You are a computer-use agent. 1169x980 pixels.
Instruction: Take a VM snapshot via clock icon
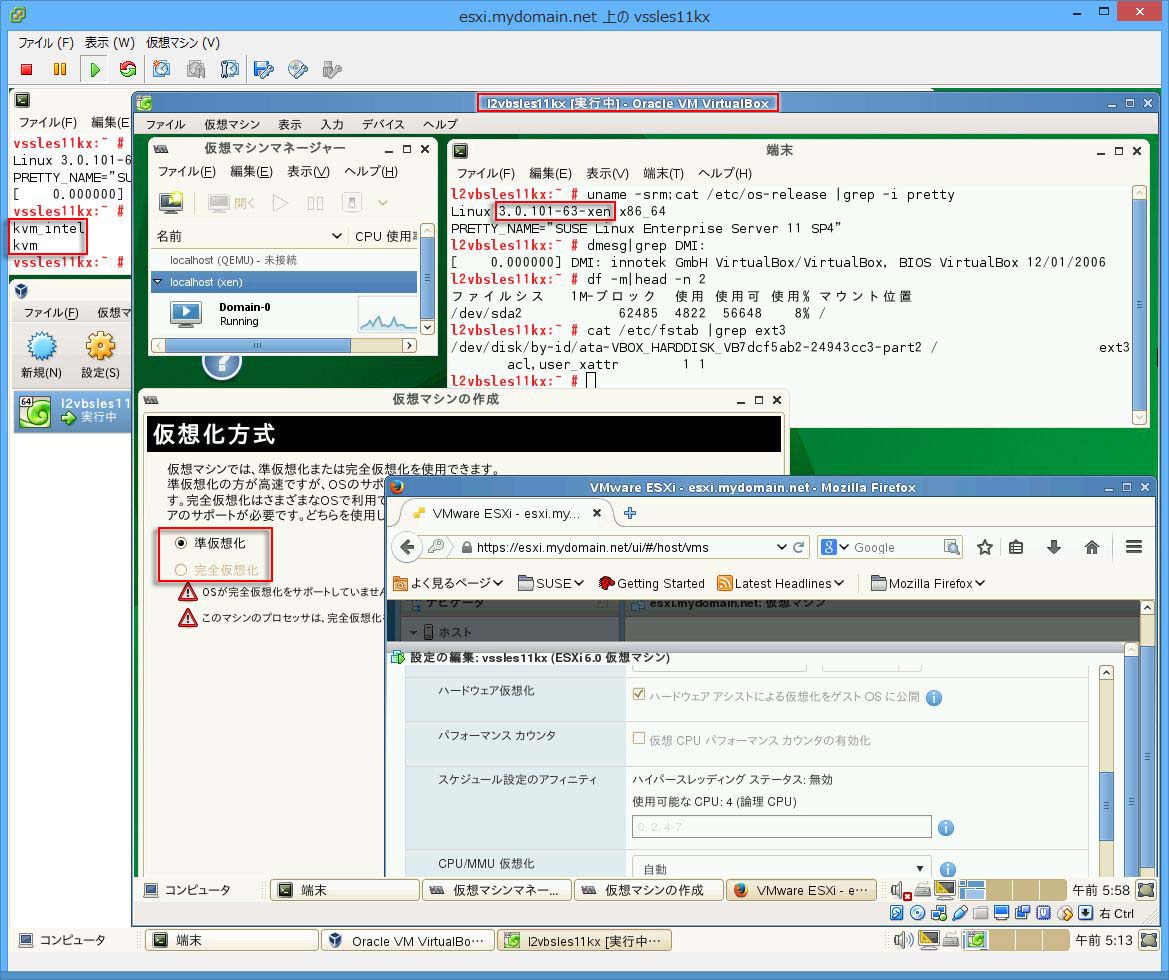[x=162, y=69]
